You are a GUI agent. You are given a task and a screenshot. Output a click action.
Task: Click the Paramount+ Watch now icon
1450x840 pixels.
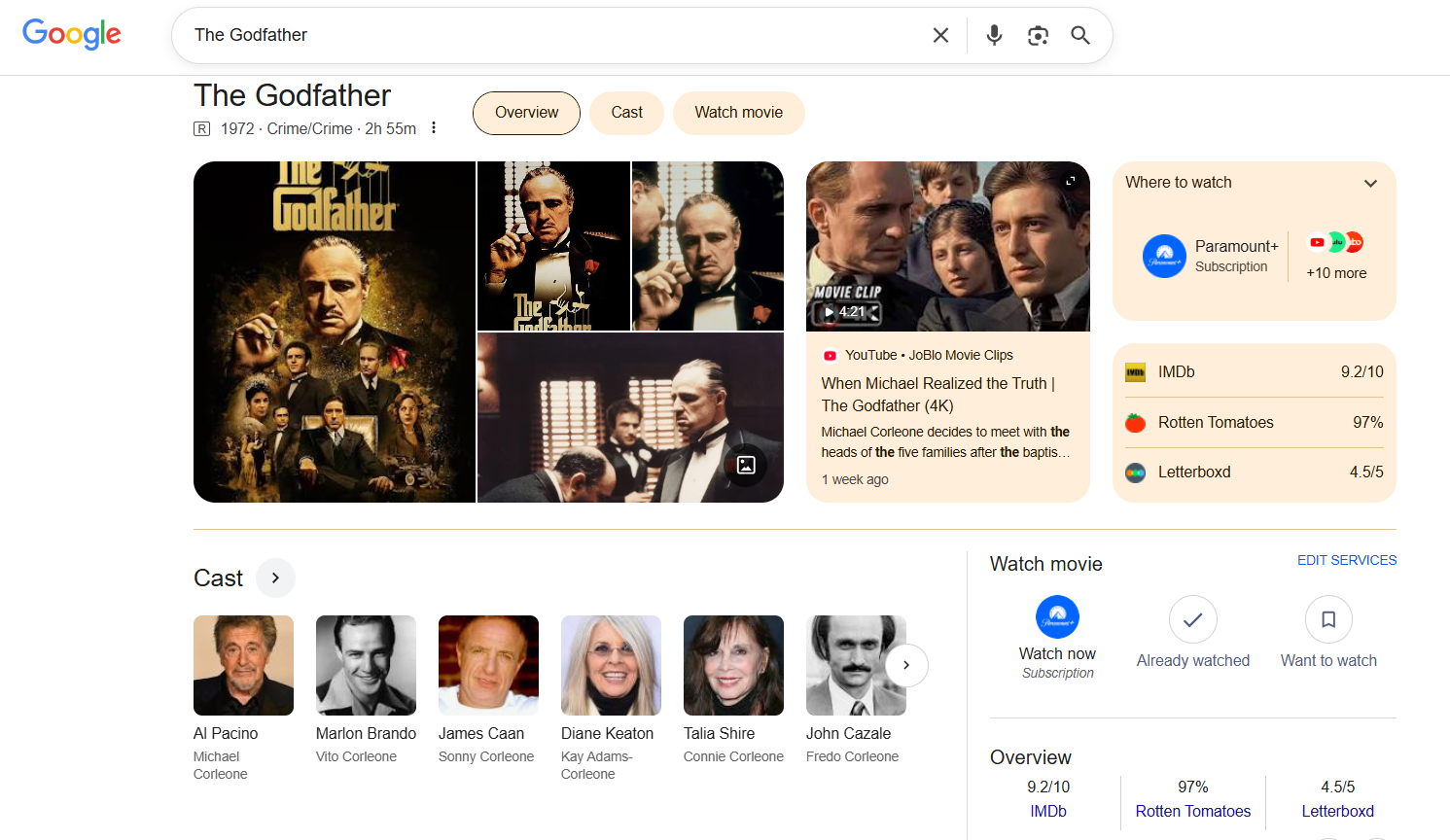[x=1057, y=616]
